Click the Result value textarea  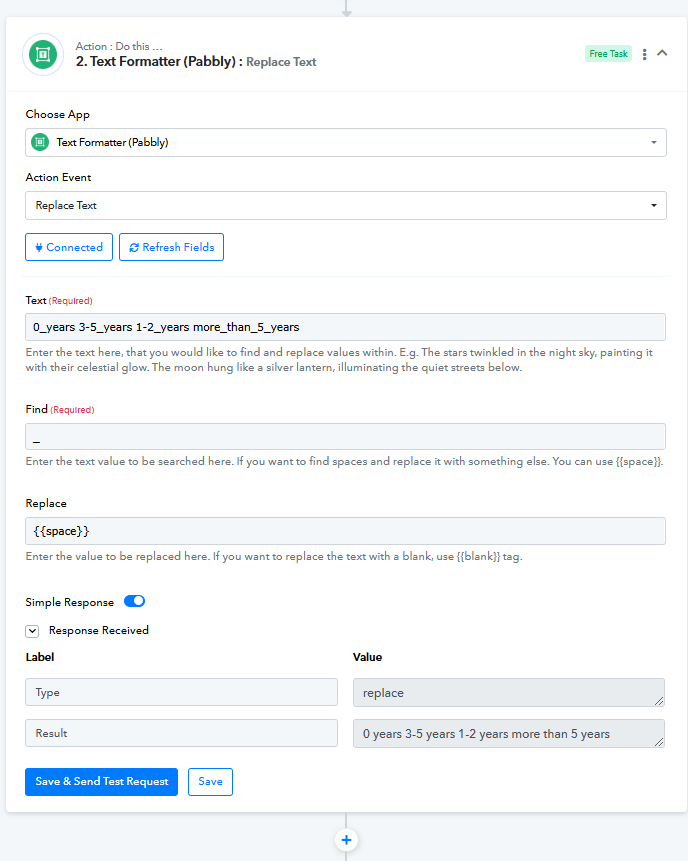pos(509,734)
